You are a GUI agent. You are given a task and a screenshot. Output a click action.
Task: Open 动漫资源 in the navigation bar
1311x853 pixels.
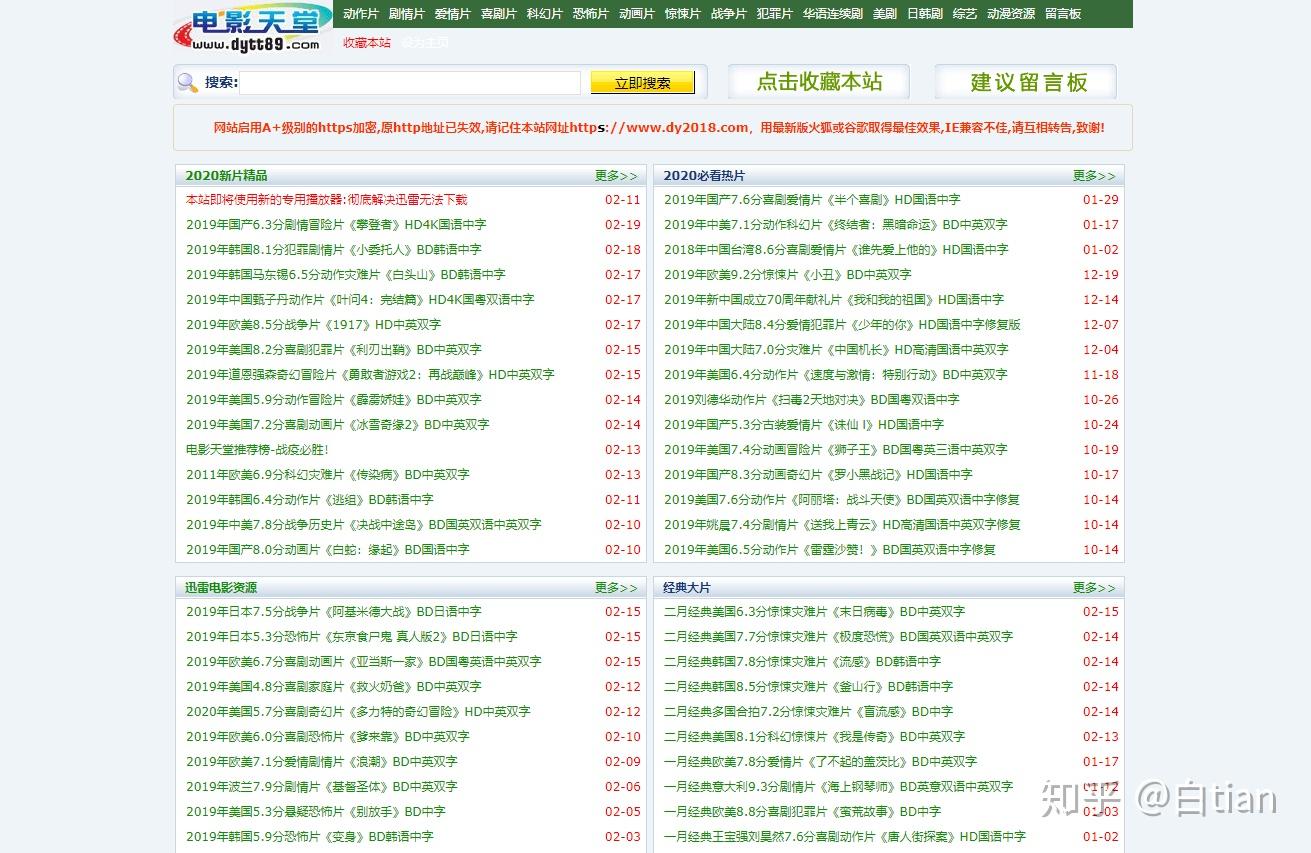click(x=1011, y=14)
